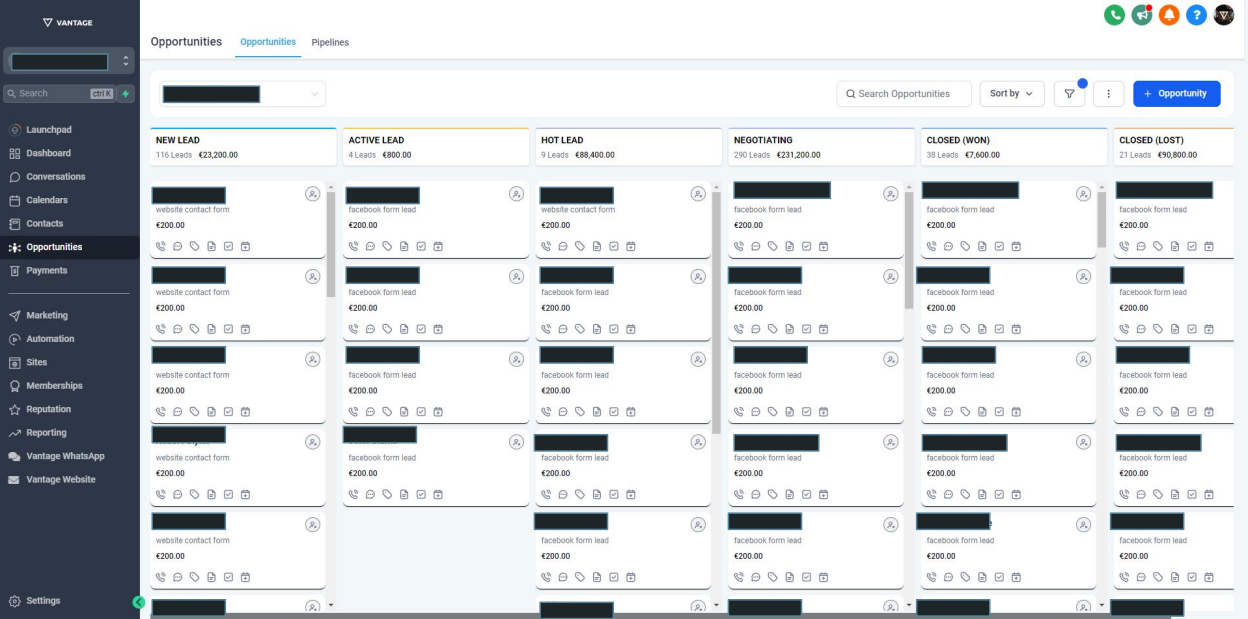The height and width of the screenshot is (619, 1248).
Task: Click the €88,400.00 total under HOT LEAD
Action: (x=595, y=156)
